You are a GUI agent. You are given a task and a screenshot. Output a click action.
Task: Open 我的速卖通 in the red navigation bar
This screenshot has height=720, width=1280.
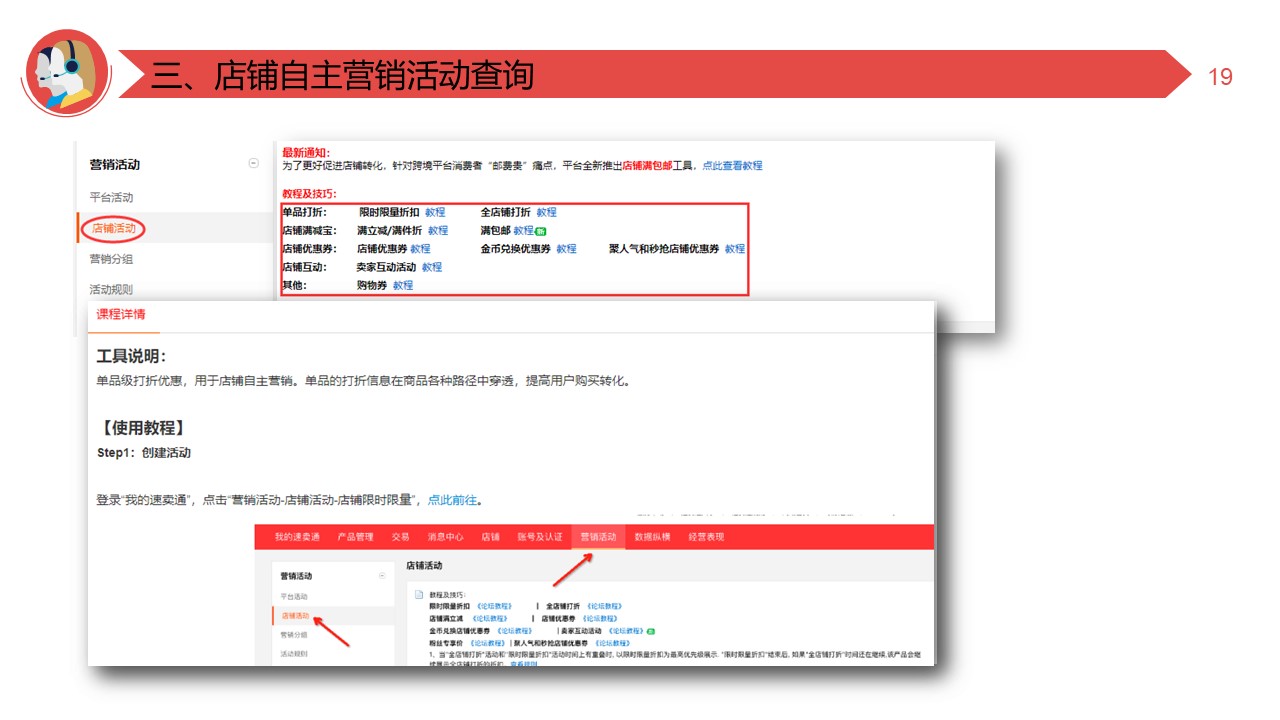(x=298, y=537)
